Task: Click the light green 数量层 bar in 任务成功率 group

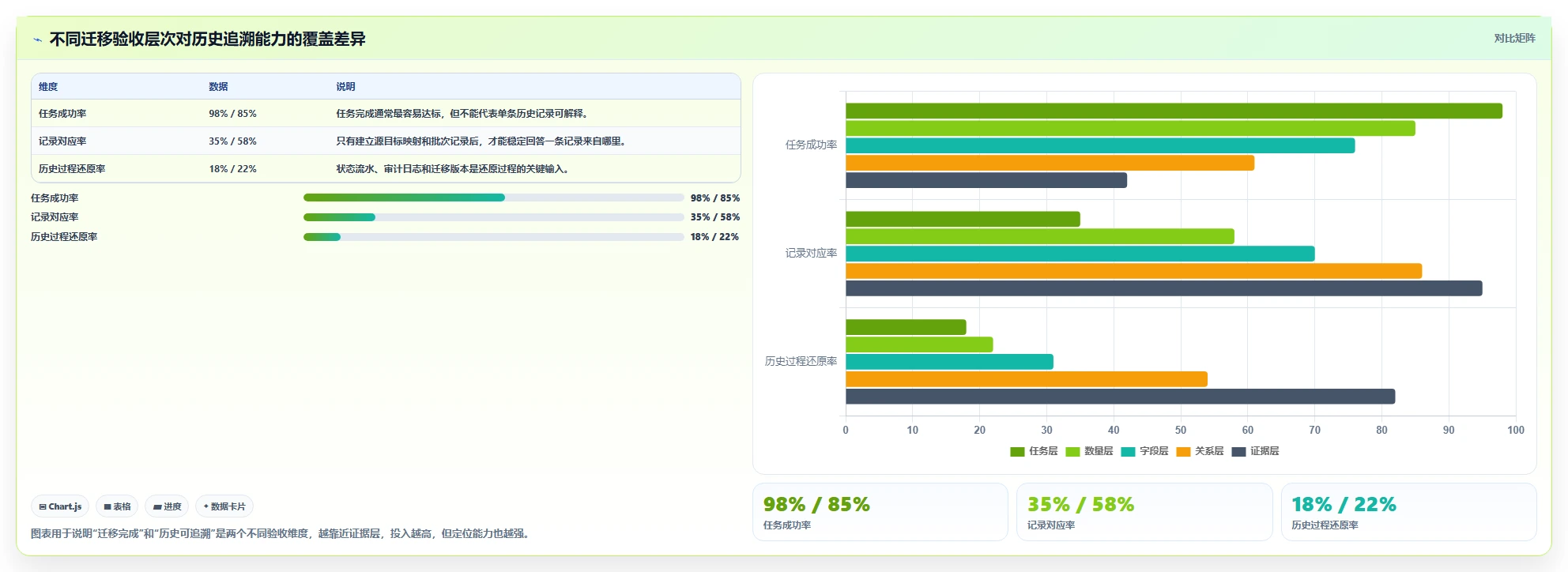Action: [1130, 128]
